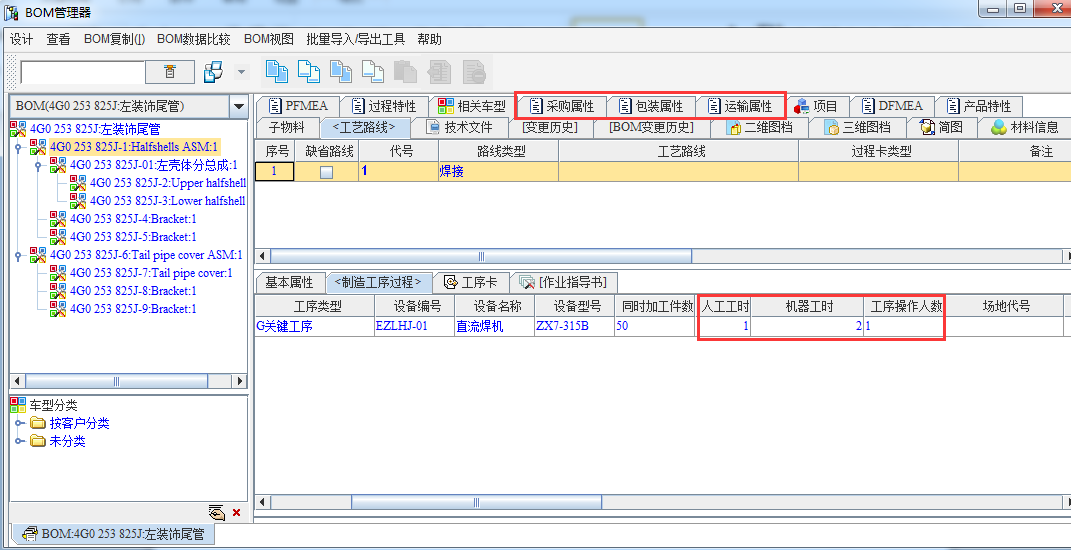Open the small arrow next to windows icon
Viewport: 1071px width, 550px height.
[x=240, y=72]
